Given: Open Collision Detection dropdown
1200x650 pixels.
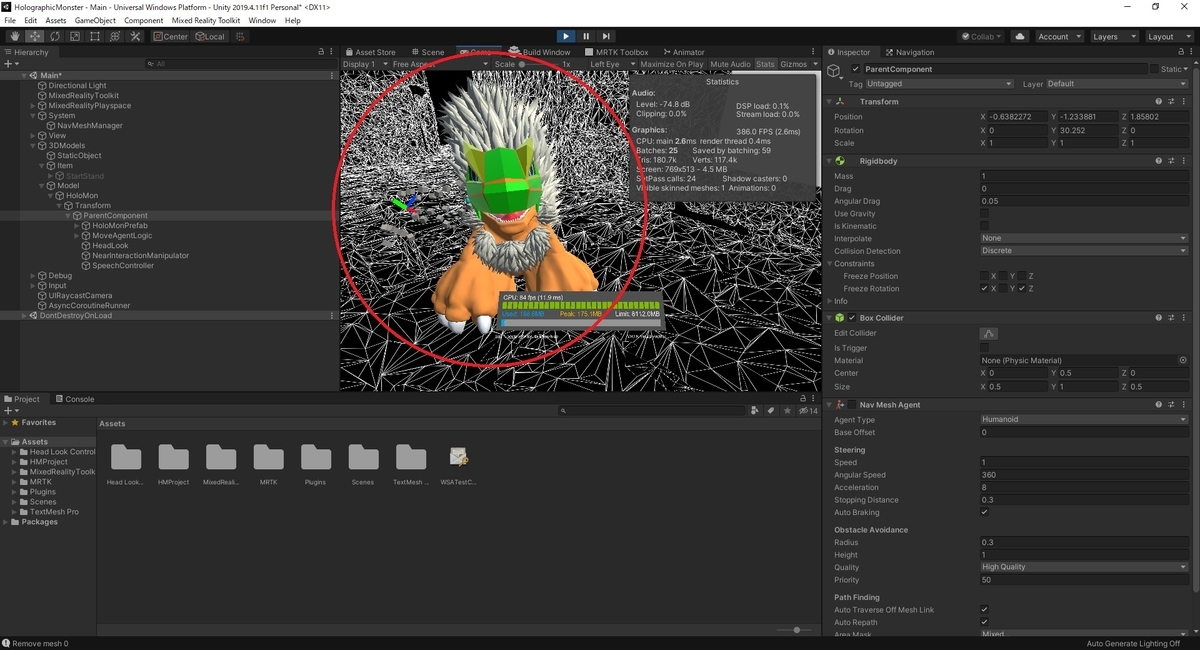Looking at the screenshot, I should click(1084, 251).
